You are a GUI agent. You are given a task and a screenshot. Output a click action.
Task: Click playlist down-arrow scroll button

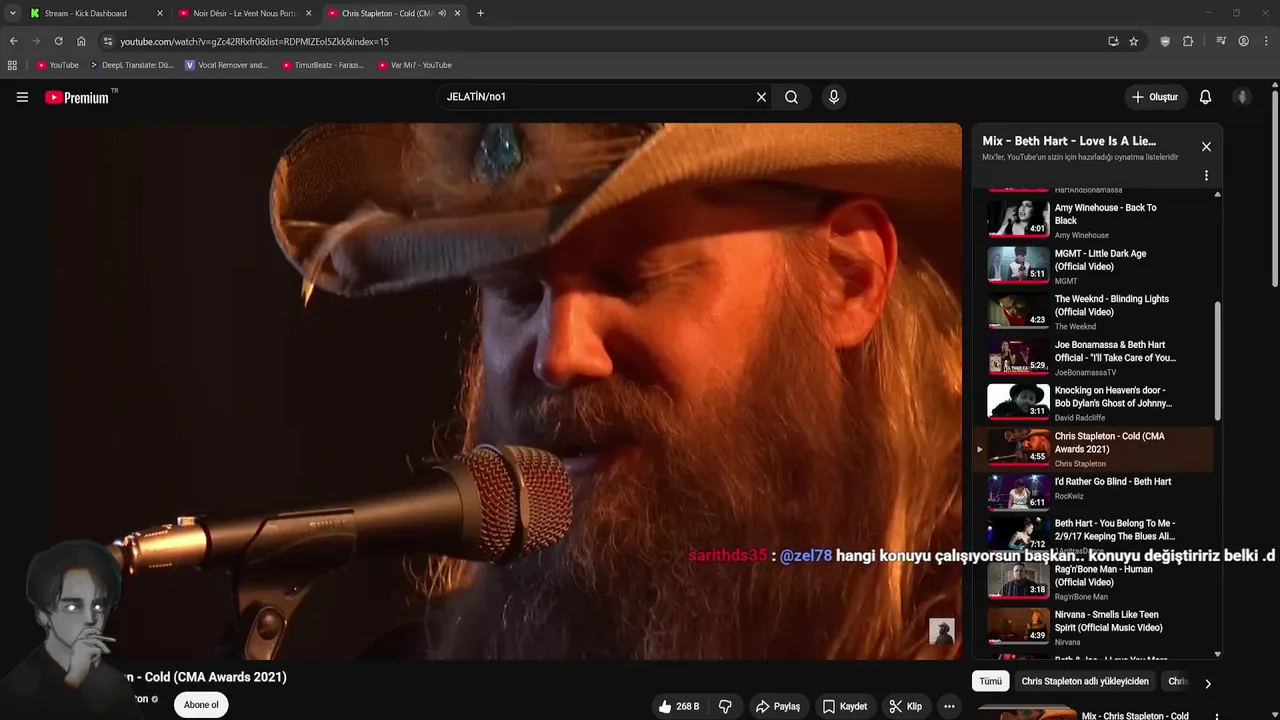pyautogui.click(x=1217, y=654)
